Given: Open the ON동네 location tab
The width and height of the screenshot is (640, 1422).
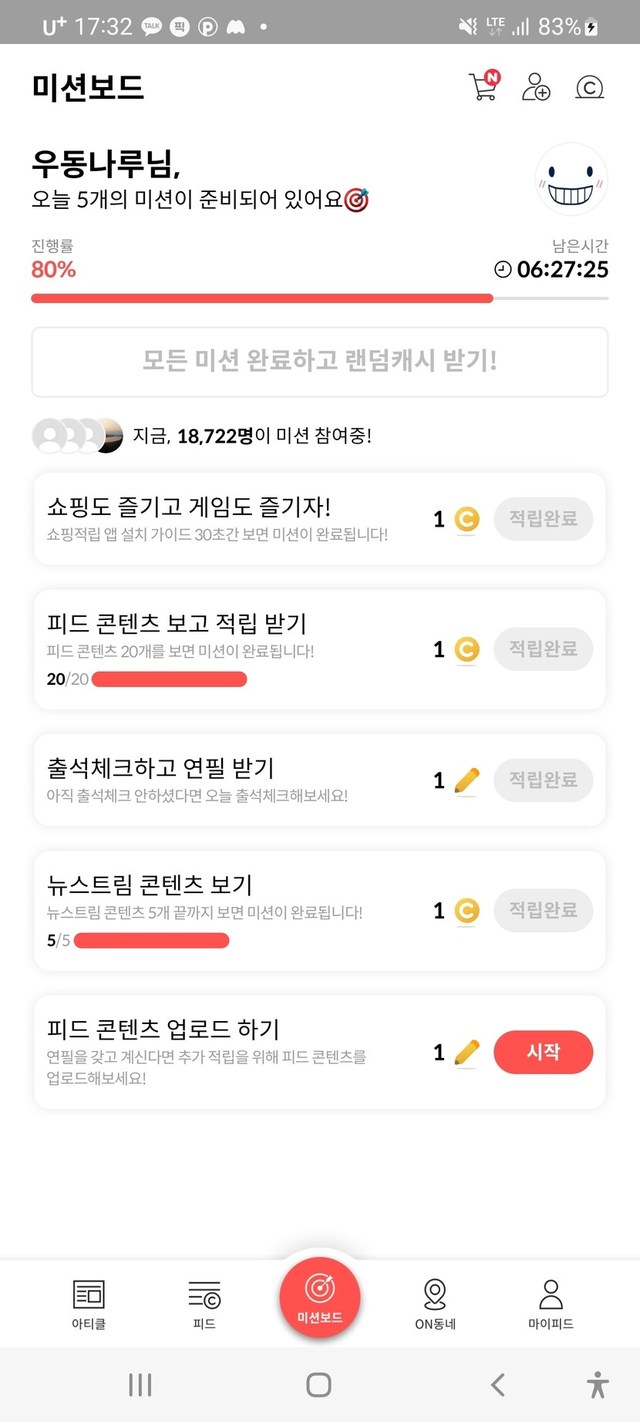Looking at the screenshot, I should click(435, 1304).
